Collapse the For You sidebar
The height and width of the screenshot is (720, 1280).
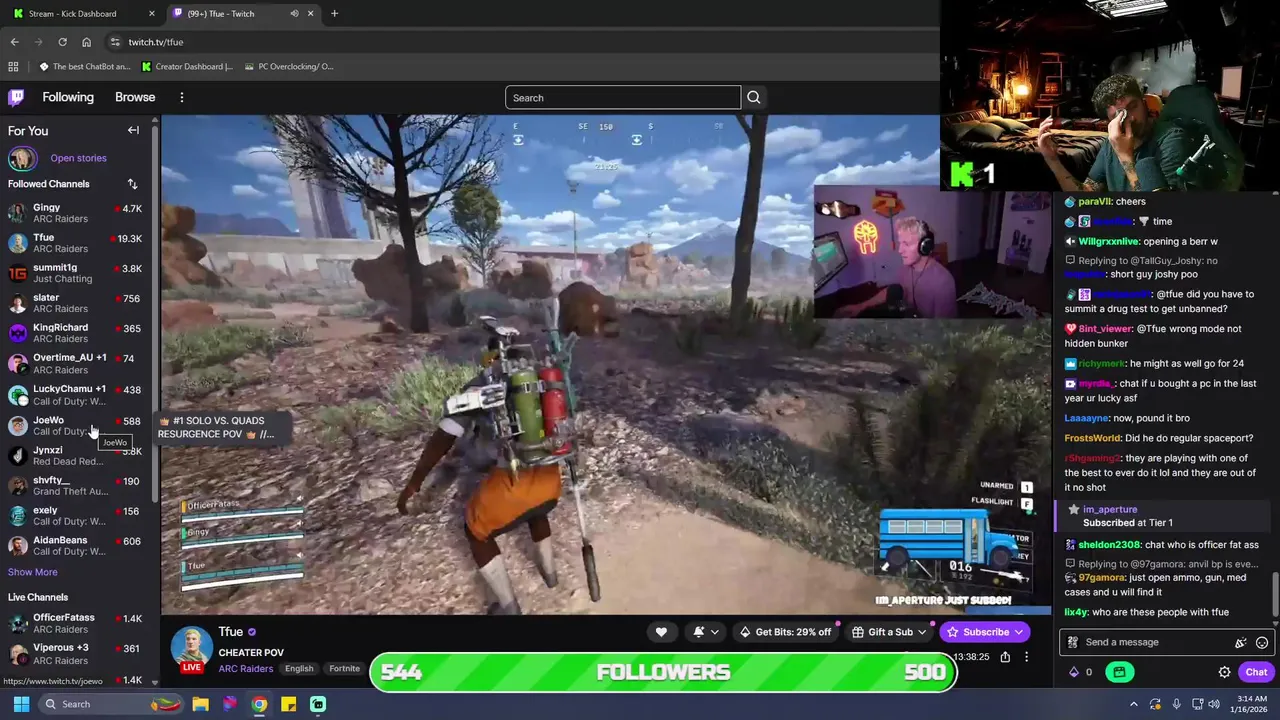133,130
